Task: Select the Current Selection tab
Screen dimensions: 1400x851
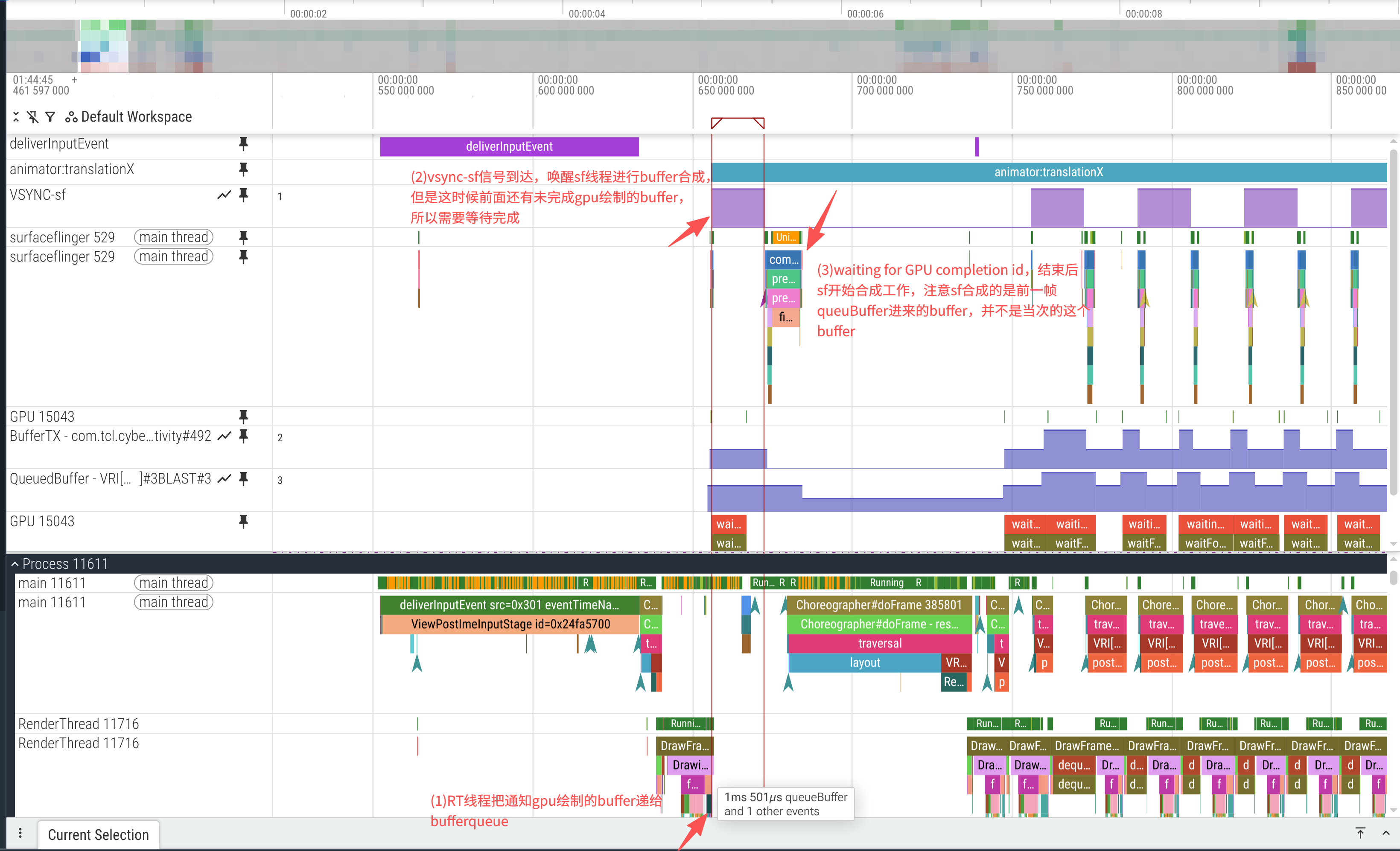Action: (x=98, y=834)
